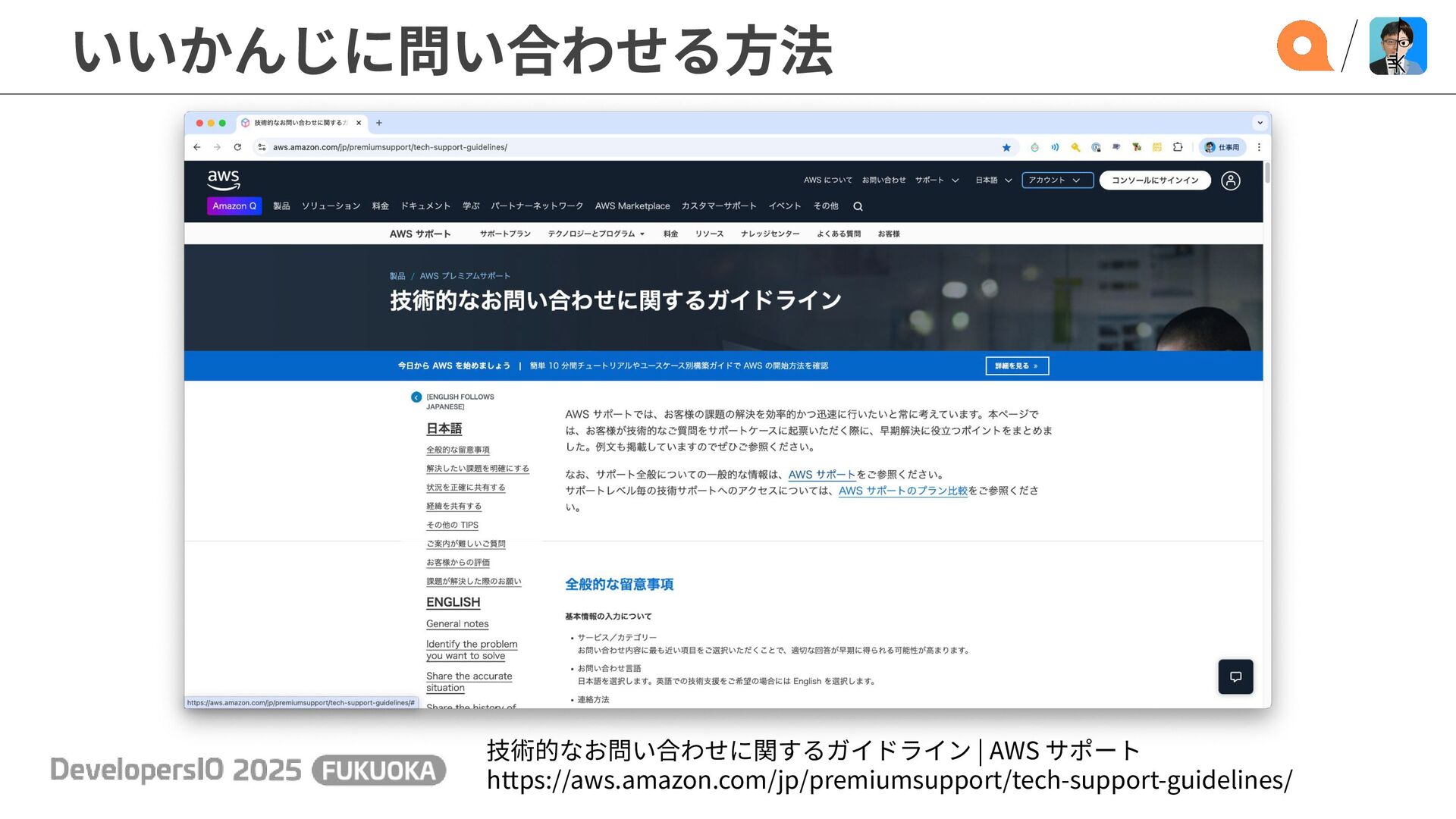Click the AWS logo
This screenshot has height=819, width=1456.
click(224, 180)
